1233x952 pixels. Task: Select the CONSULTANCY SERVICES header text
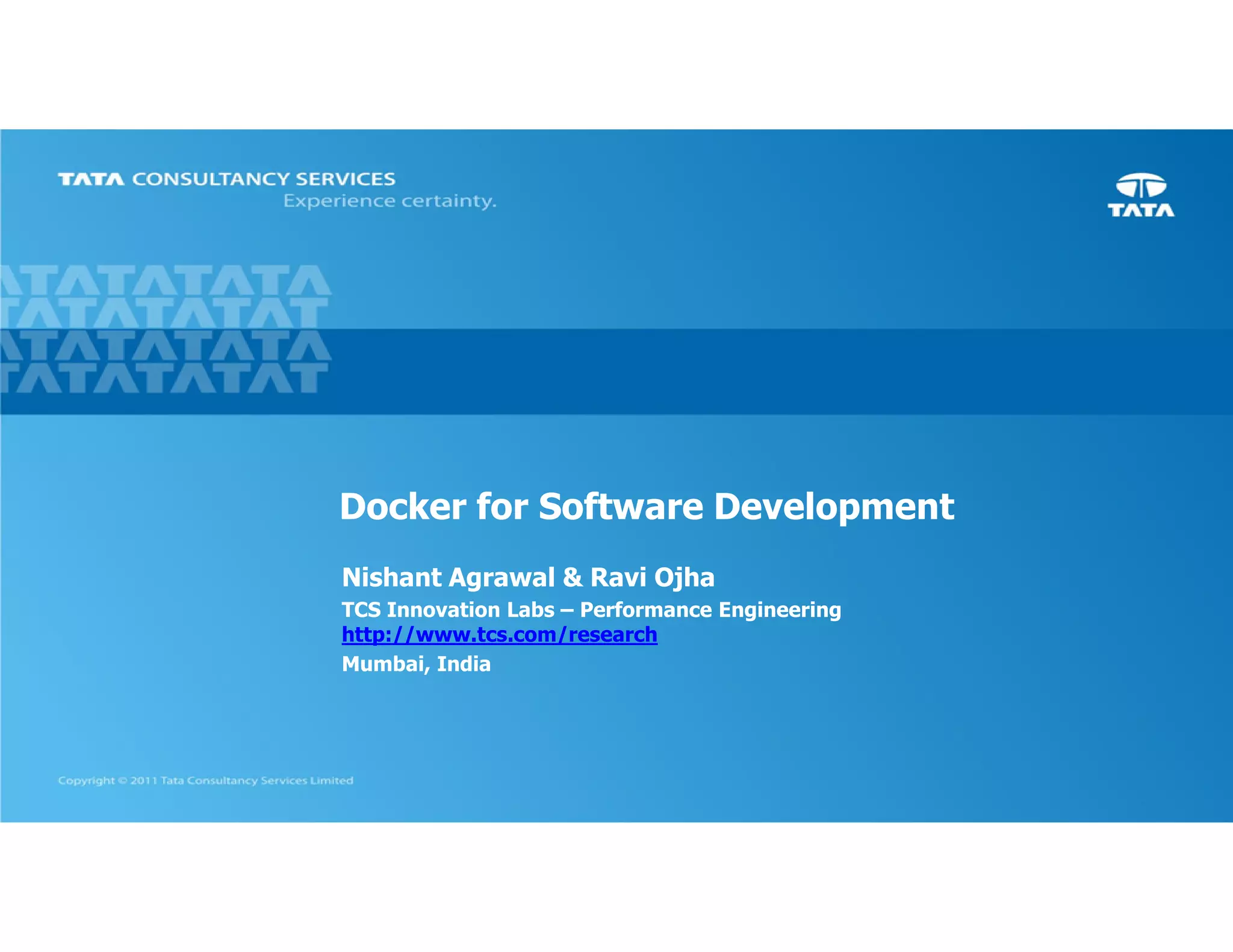pyautogui.click(x=264, y=179)
